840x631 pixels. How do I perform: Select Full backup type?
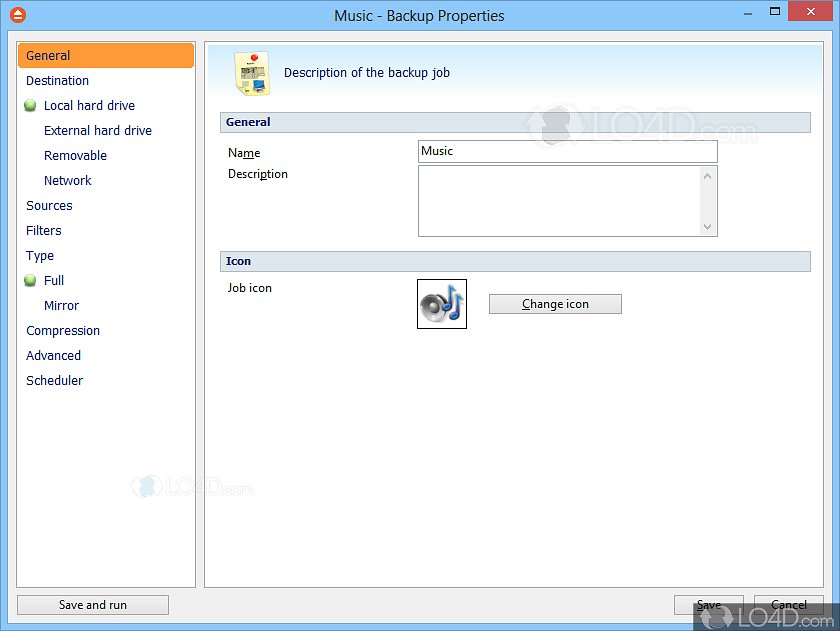click(54, 281)
